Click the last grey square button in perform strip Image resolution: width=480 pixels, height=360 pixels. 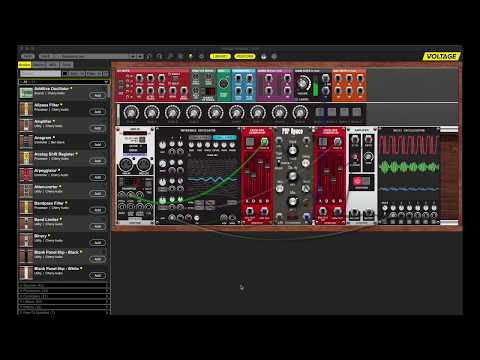pyautogui.click(x=356, y=112)
